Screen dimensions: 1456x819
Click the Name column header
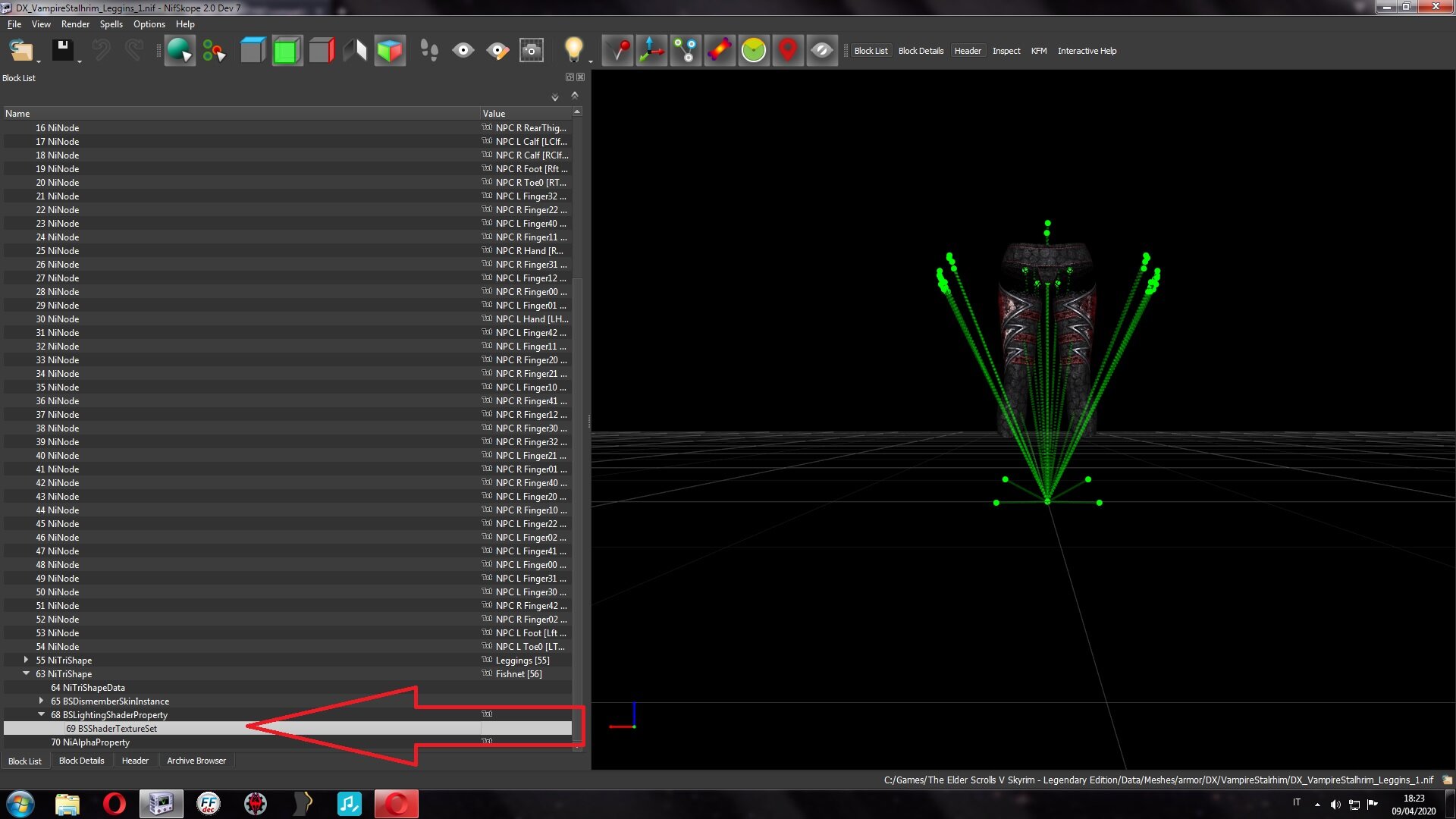click(240, 114)
